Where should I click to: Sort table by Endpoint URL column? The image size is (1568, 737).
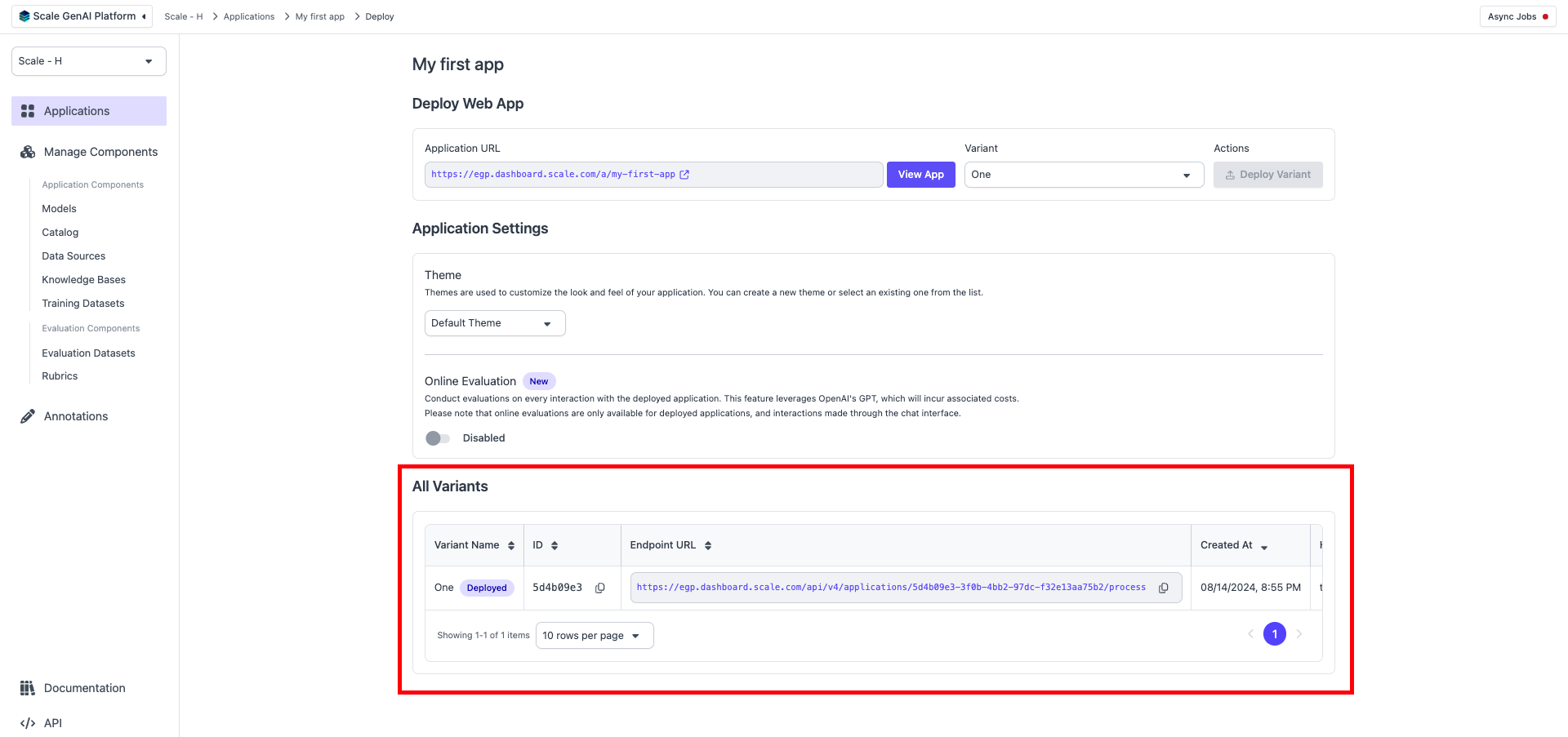point(708,545)
